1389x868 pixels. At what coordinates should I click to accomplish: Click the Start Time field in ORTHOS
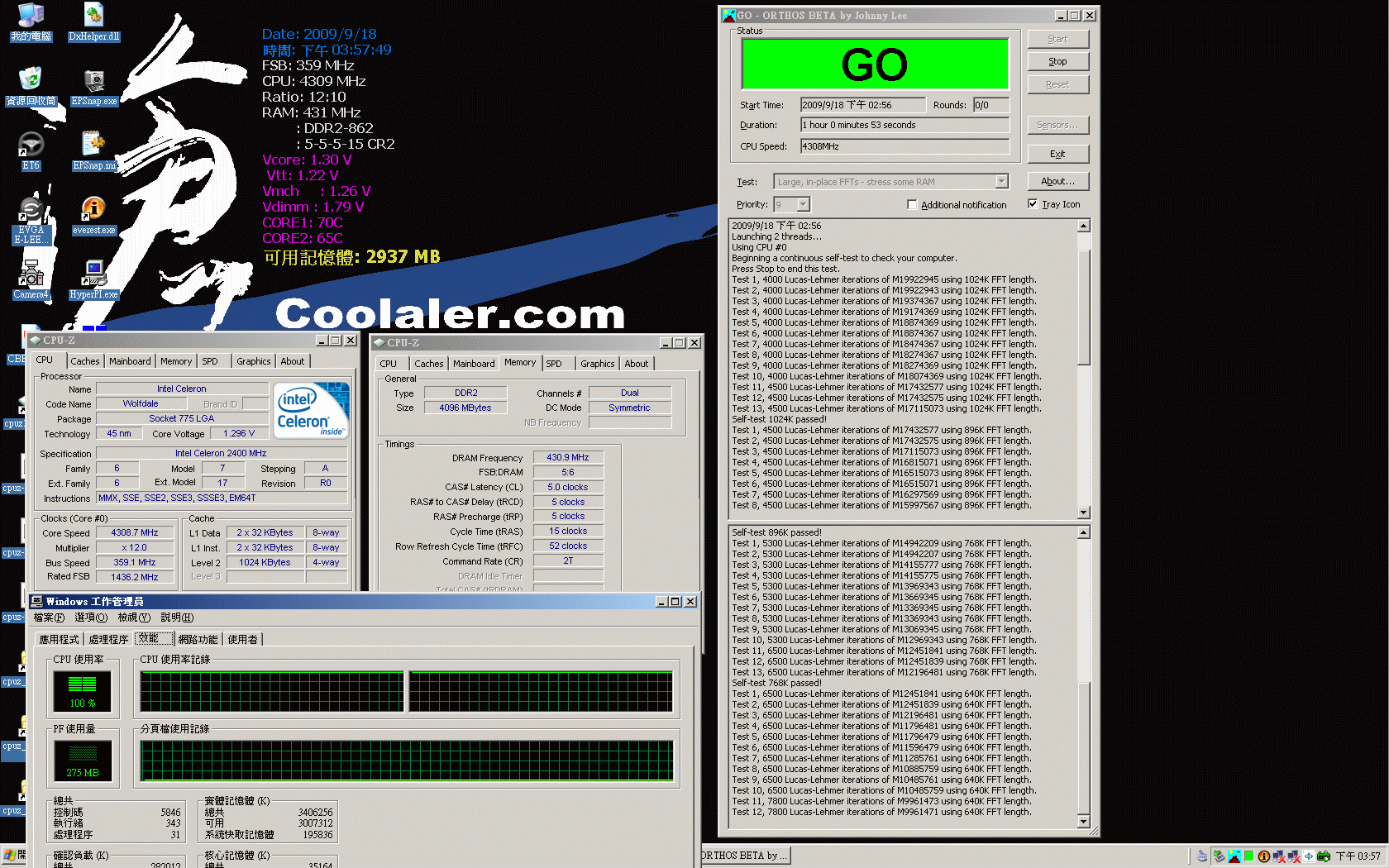tap(862, 105)
